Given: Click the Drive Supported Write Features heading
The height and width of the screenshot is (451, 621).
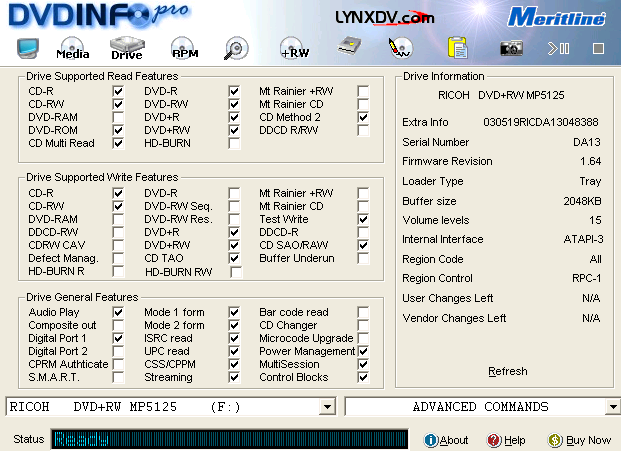Looking at the screenshot, I should 102,177.
